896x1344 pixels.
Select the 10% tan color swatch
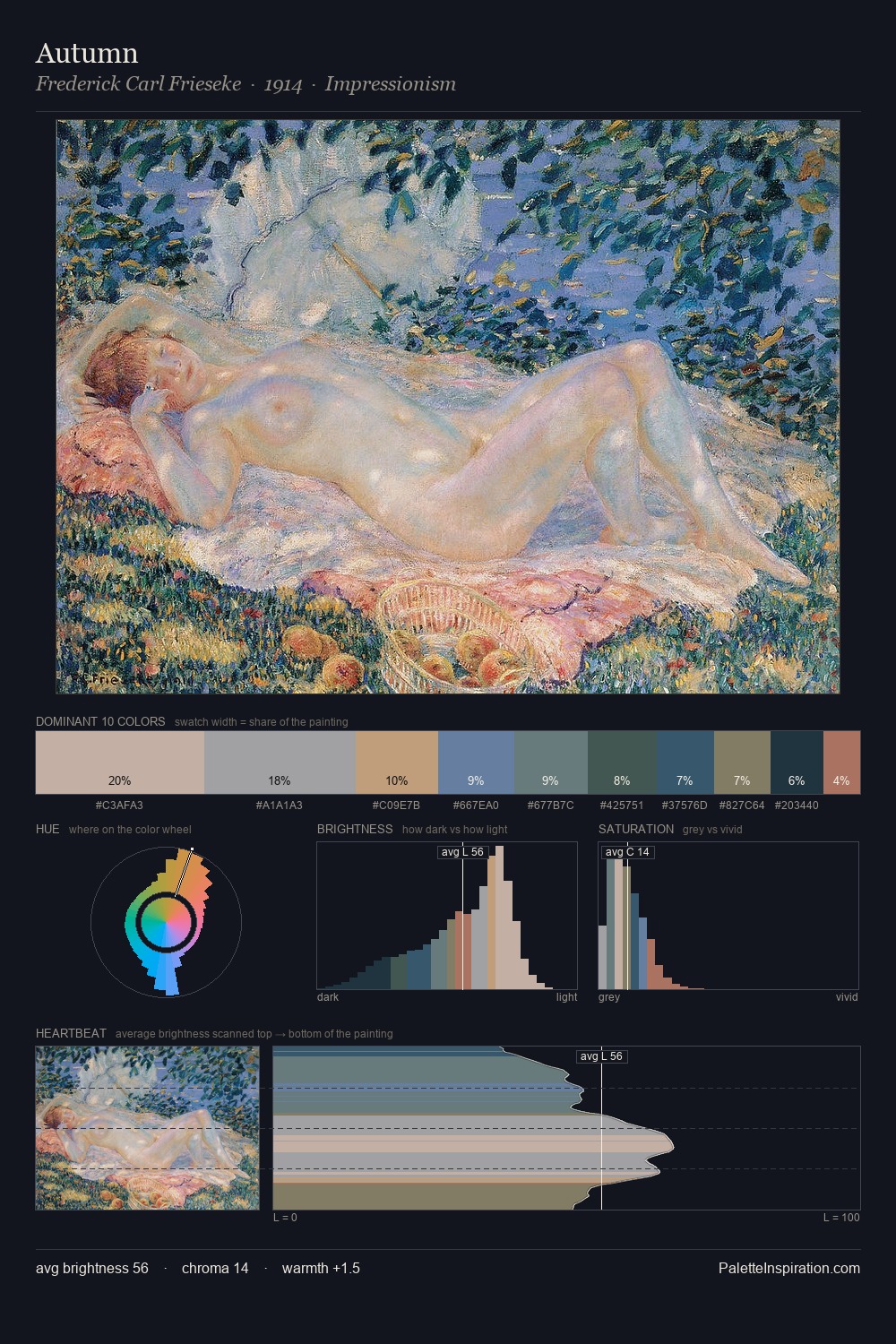(397, 762)
